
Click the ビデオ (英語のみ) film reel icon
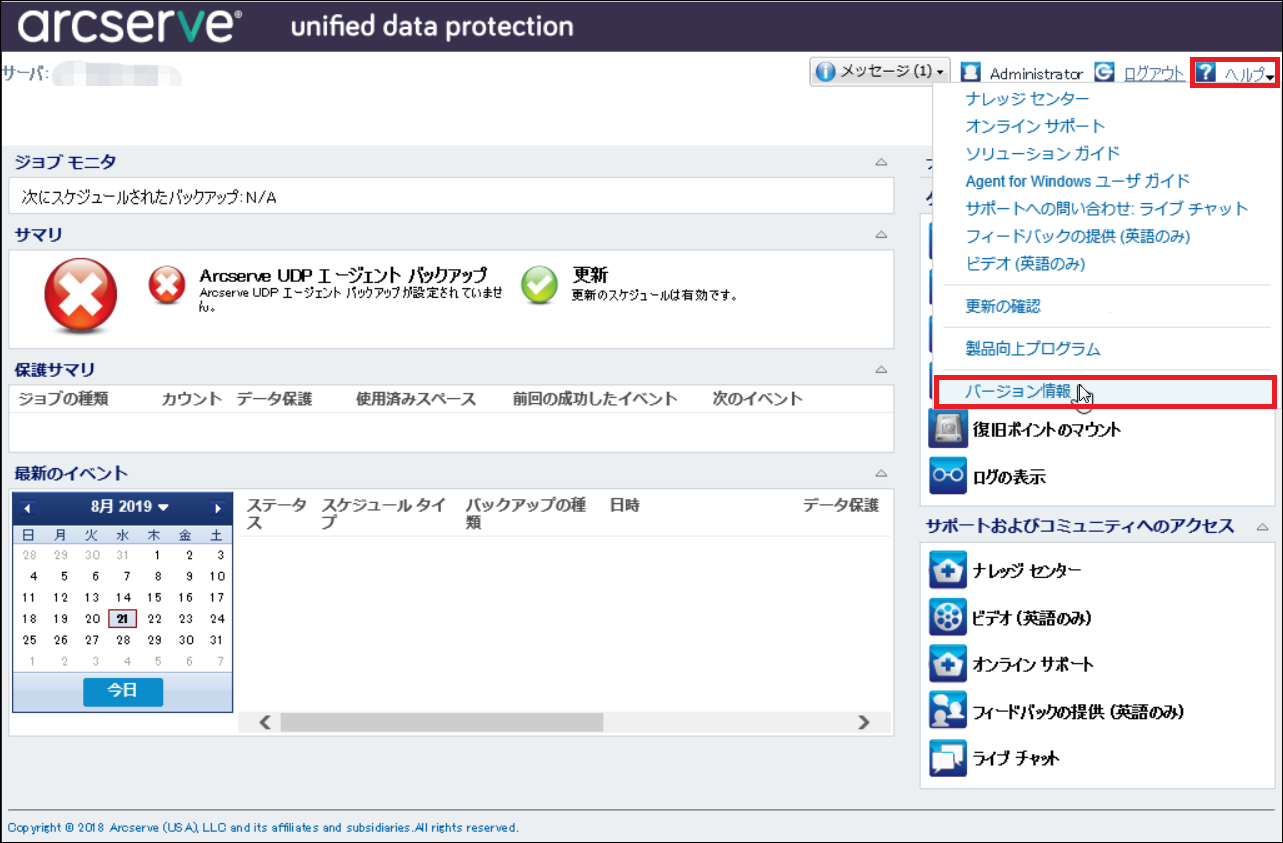(x=947, y=617)
